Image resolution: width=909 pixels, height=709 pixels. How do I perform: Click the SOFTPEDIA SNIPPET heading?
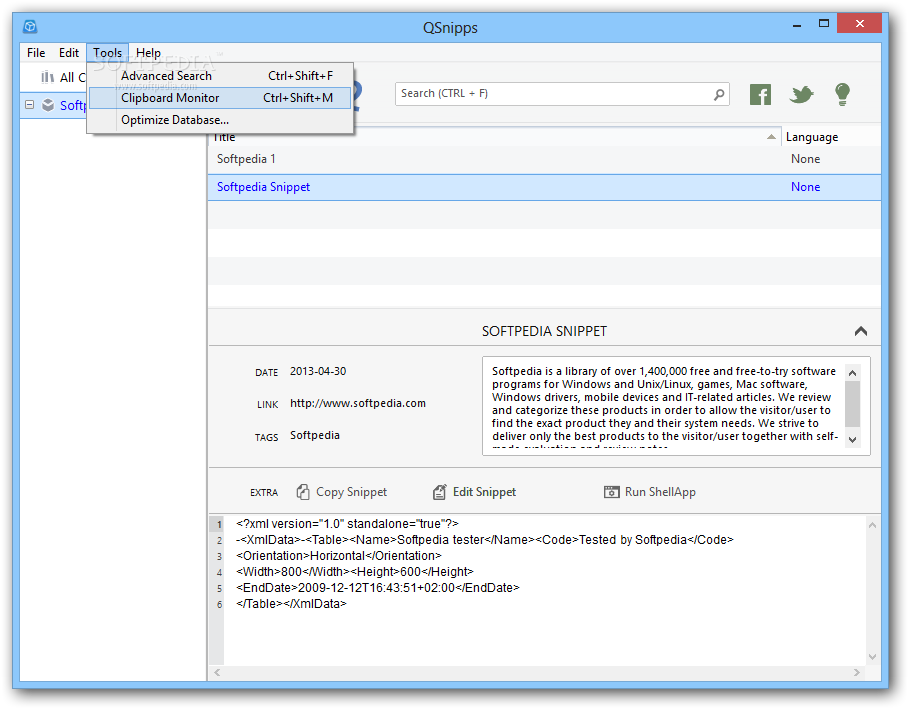point(544,332)
